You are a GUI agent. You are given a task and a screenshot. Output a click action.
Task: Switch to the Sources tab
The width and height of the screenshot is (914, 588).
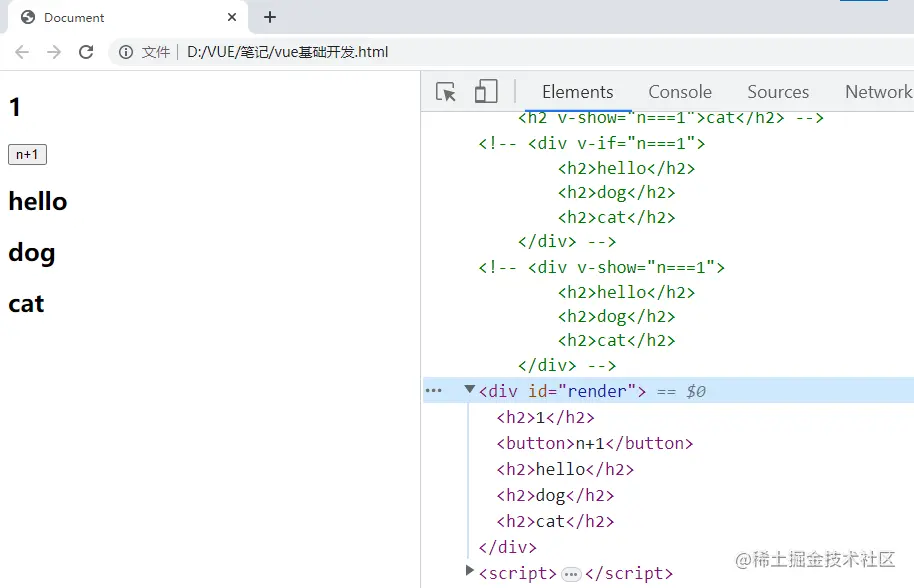778,92
